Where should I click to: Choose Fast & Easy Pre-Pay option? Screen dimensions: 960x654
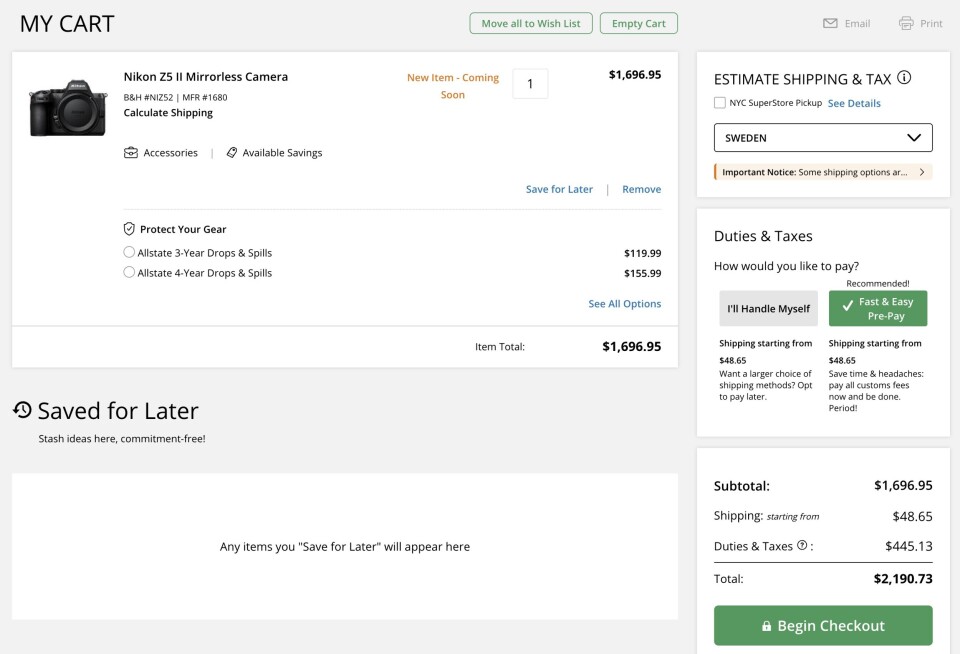877,308
